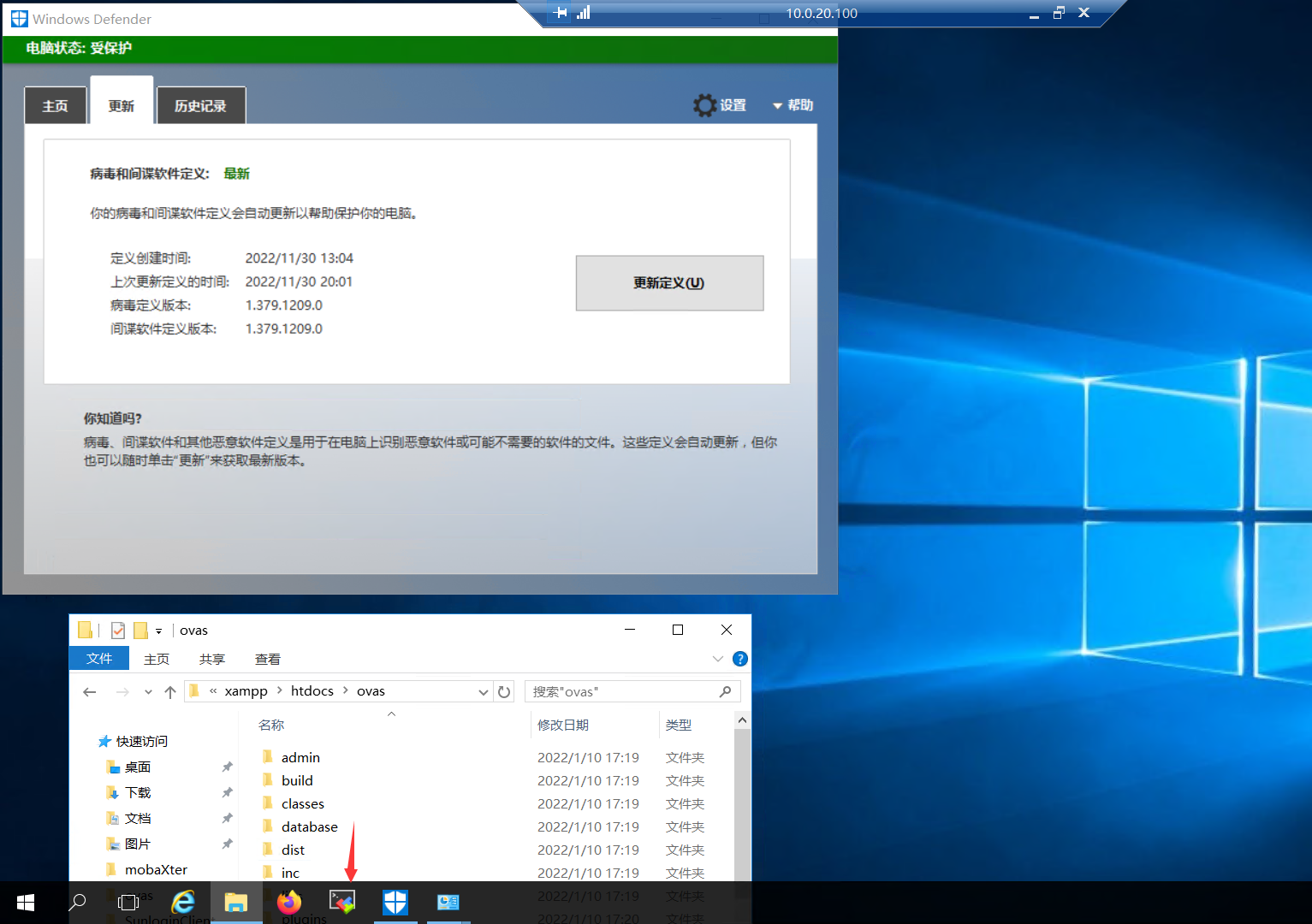
Task: Select the admin folder
Action: (x=300, y=757)
